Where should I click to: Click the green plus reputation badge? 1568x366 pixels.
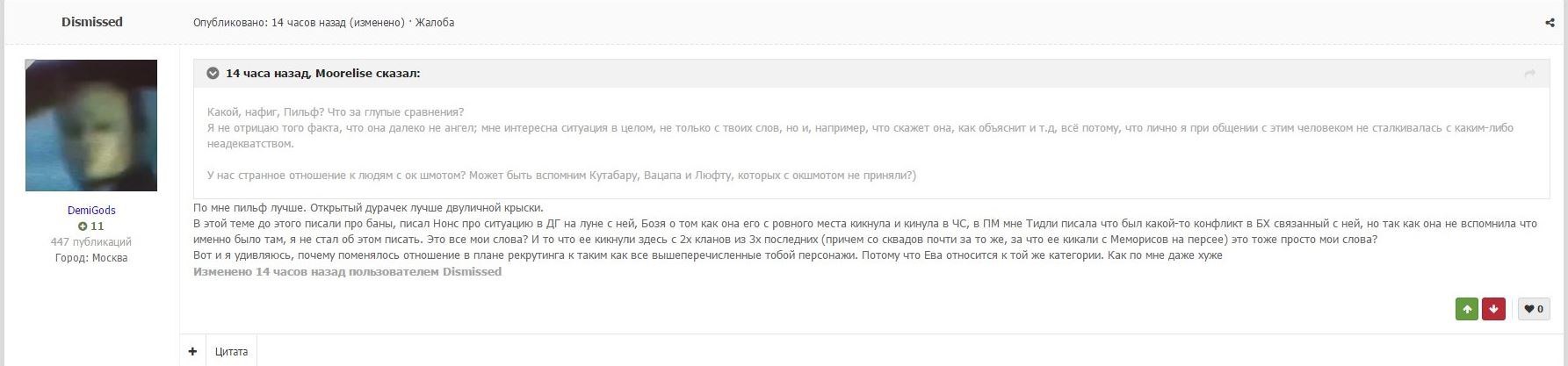90,226
